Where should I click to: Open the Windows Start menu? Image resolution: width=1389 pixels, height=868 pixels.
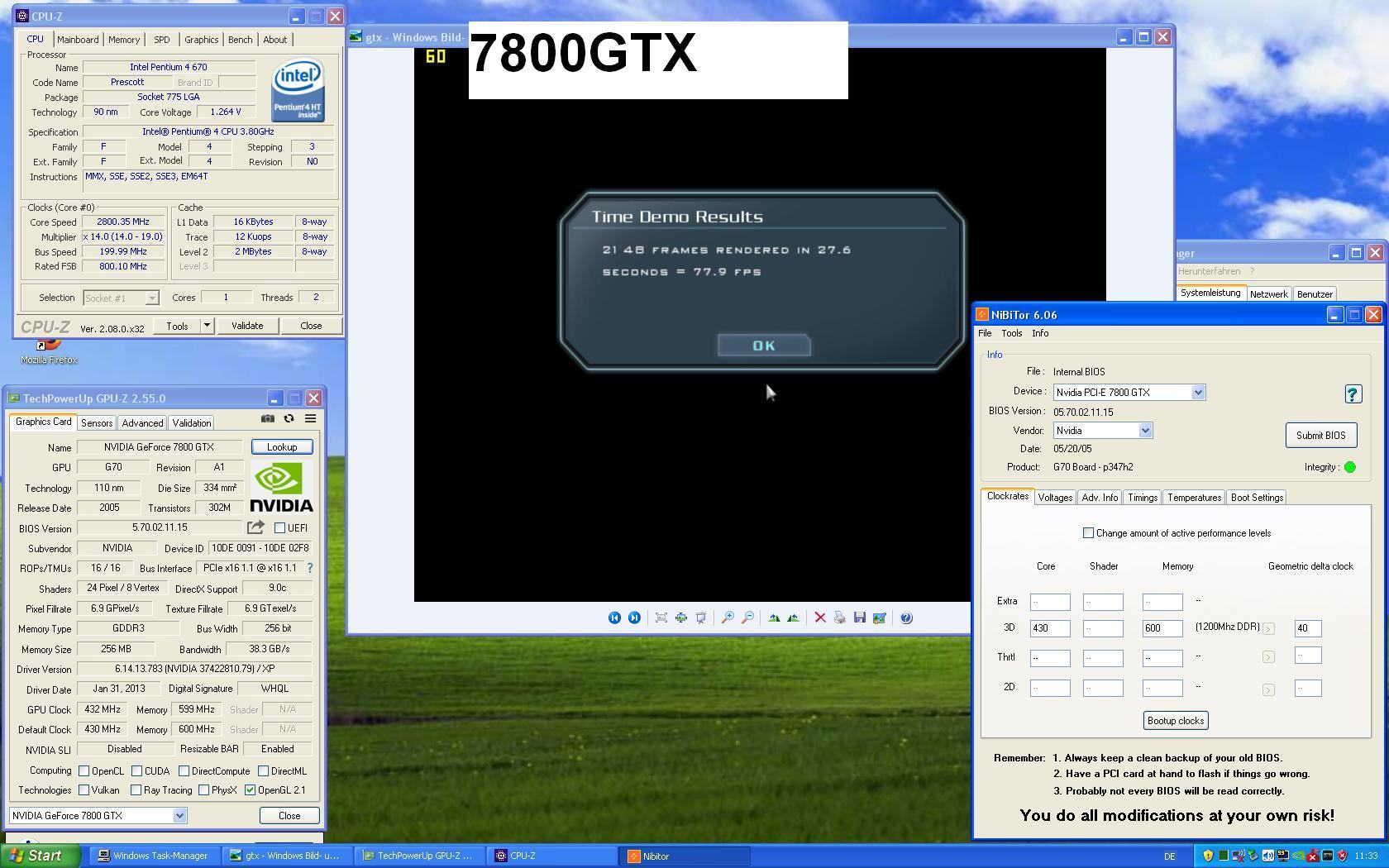point(39,856)
